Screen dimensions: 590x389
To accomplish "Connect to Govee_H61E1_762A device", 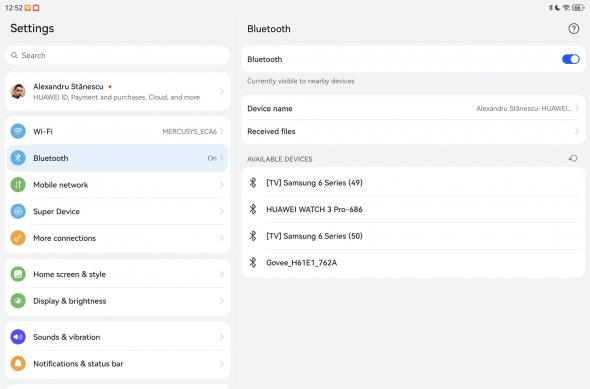I will click(x=413, y=263).
